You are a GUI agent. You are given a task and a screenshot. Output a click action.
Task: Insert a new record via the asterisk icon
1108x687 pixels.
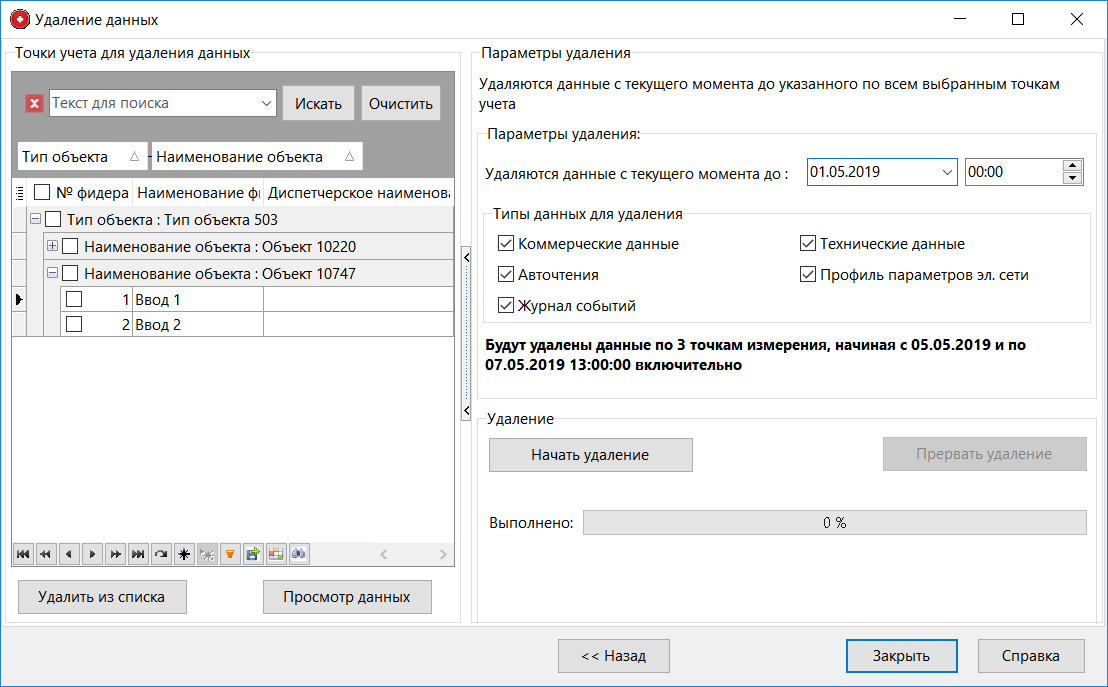tap(183, 554)
